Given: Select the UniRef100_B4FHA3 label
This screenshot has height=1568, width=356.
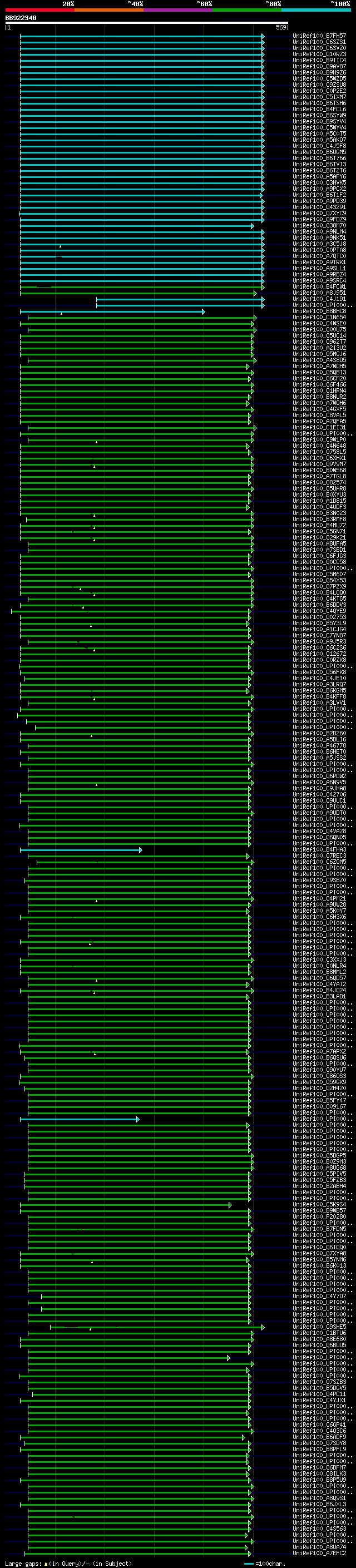Looking at the screenshot, I should (319, 850).
